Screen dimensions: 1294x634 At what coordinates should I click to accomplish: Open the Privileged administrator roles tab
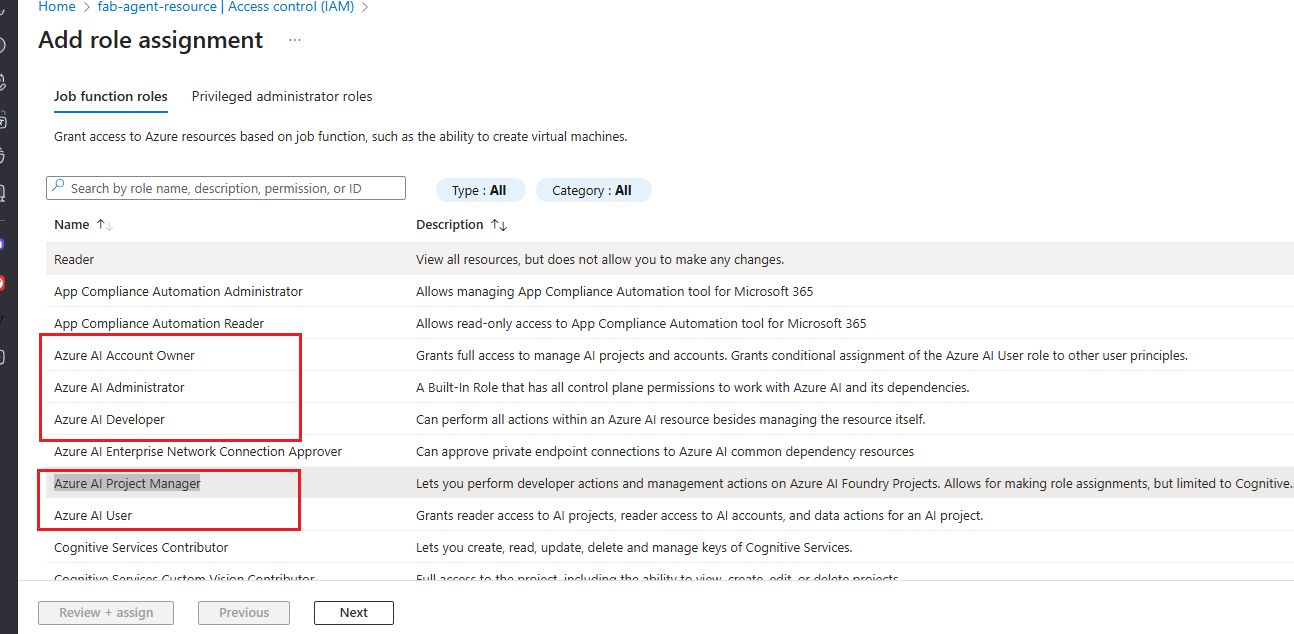[x=282, y=97]
